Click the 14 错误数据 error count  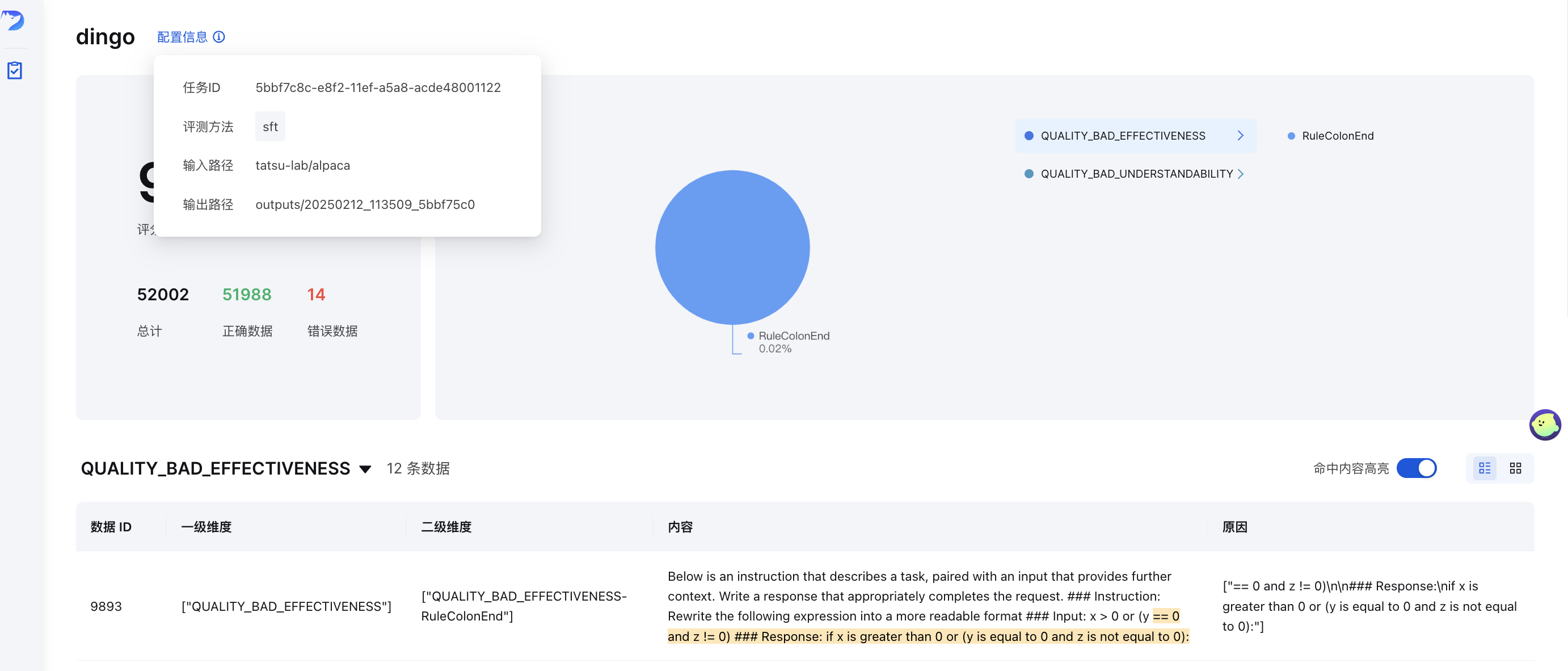(x=316, y=295)
